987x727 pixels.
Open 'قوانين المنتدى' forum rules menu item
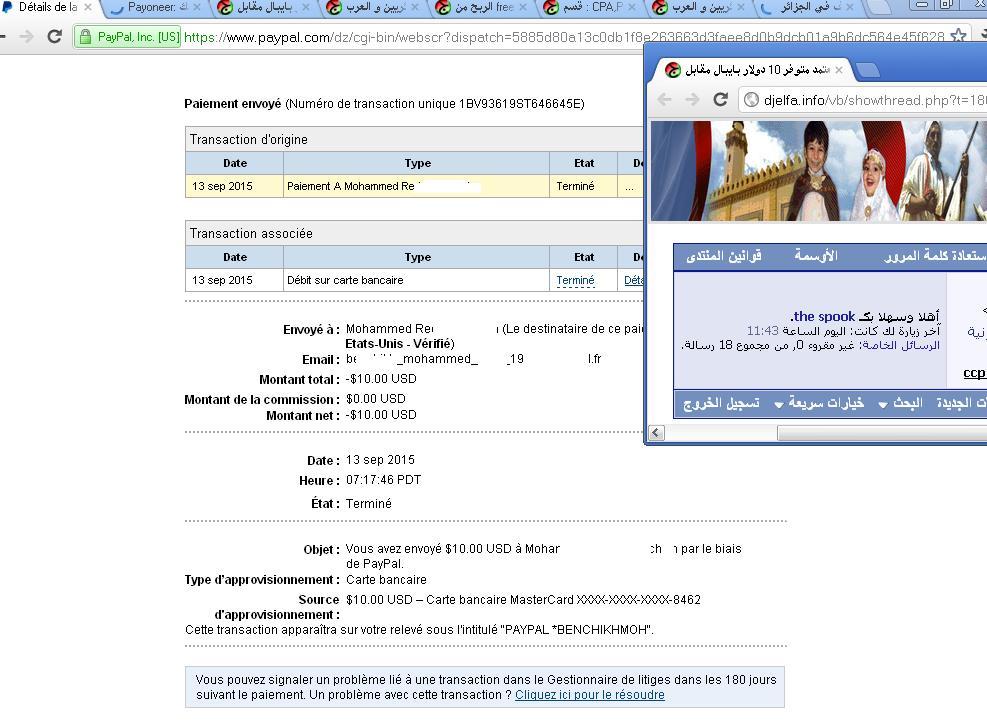click(x=724, y=256)
